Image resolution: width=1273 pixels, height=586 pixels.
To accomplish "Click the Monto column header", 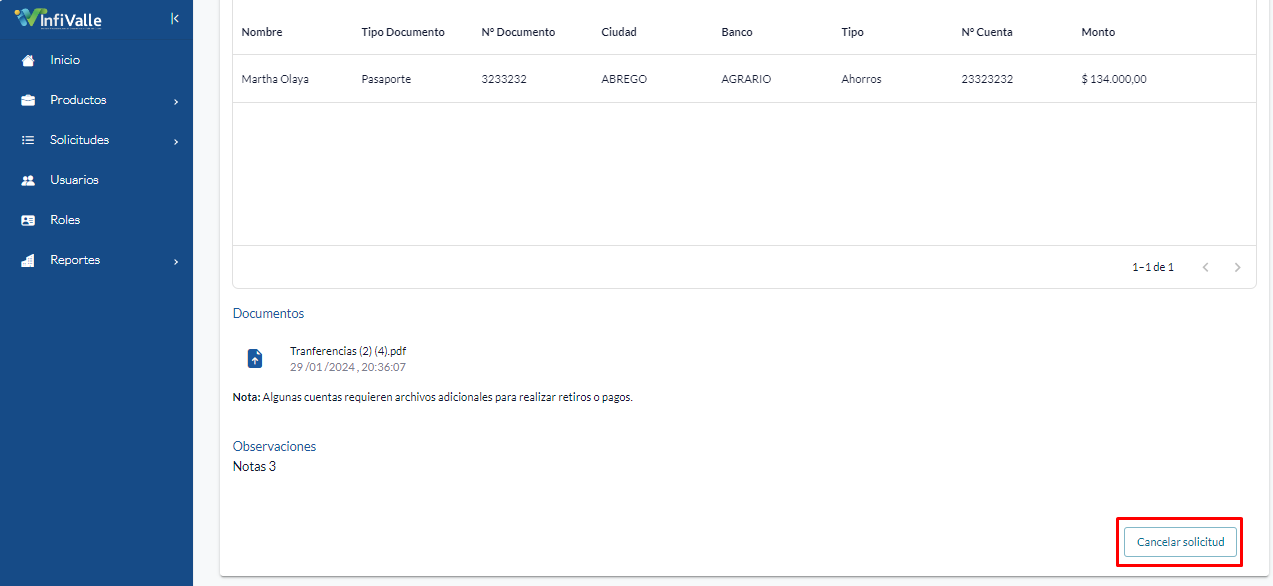I will (x=1098, y=32).
